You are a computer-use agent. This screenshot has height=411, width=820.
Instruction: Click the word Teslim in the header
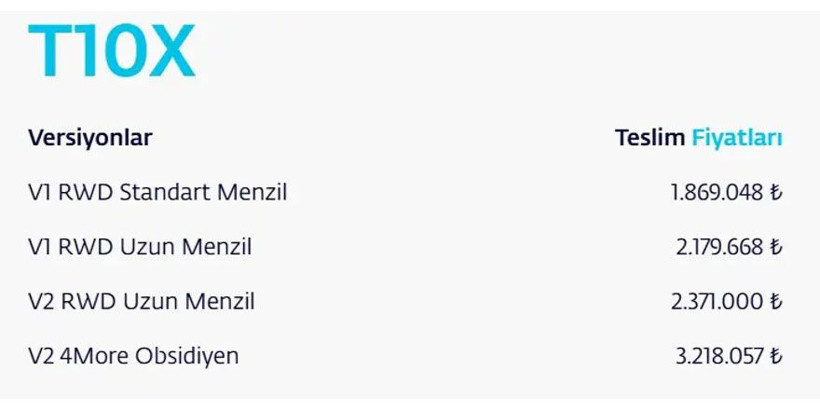click(650, 137)
